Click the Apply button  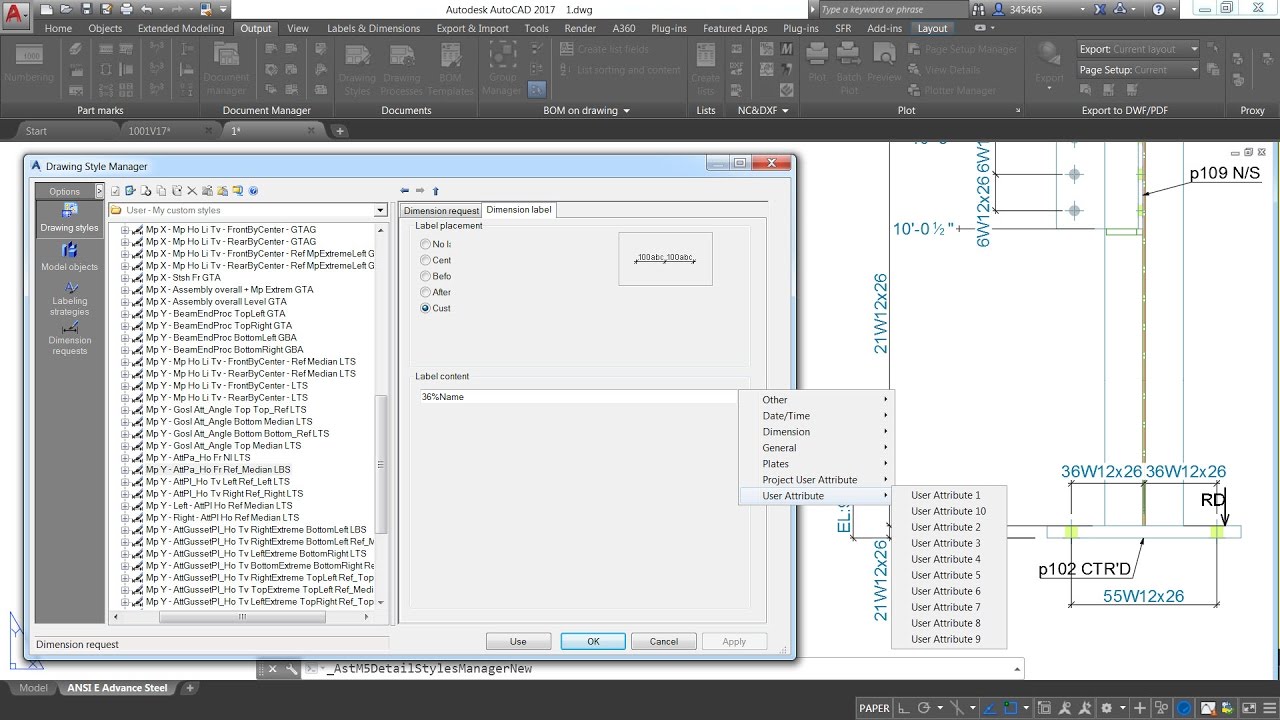[x=734, y=641]
